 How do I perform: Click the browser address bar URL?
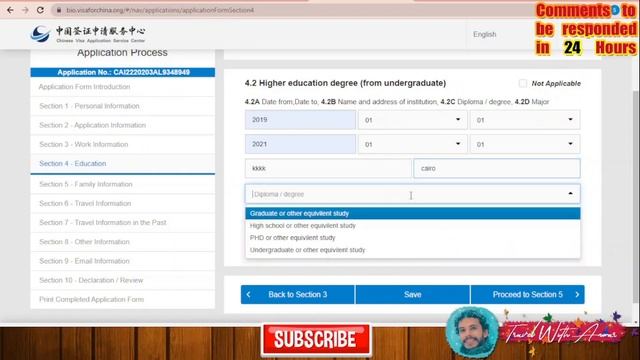[160, 10]
